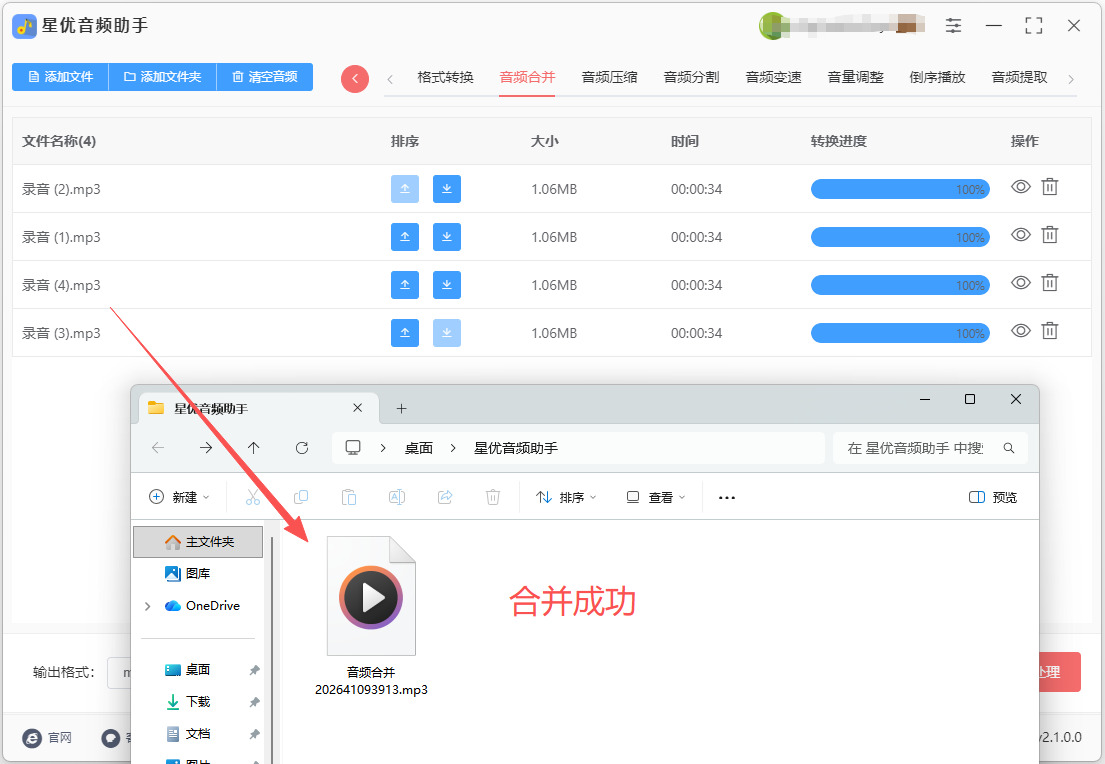Click the red collapse arrow circle button
The height and width of the screenshot is (764, 1105).
coord(354,78)
